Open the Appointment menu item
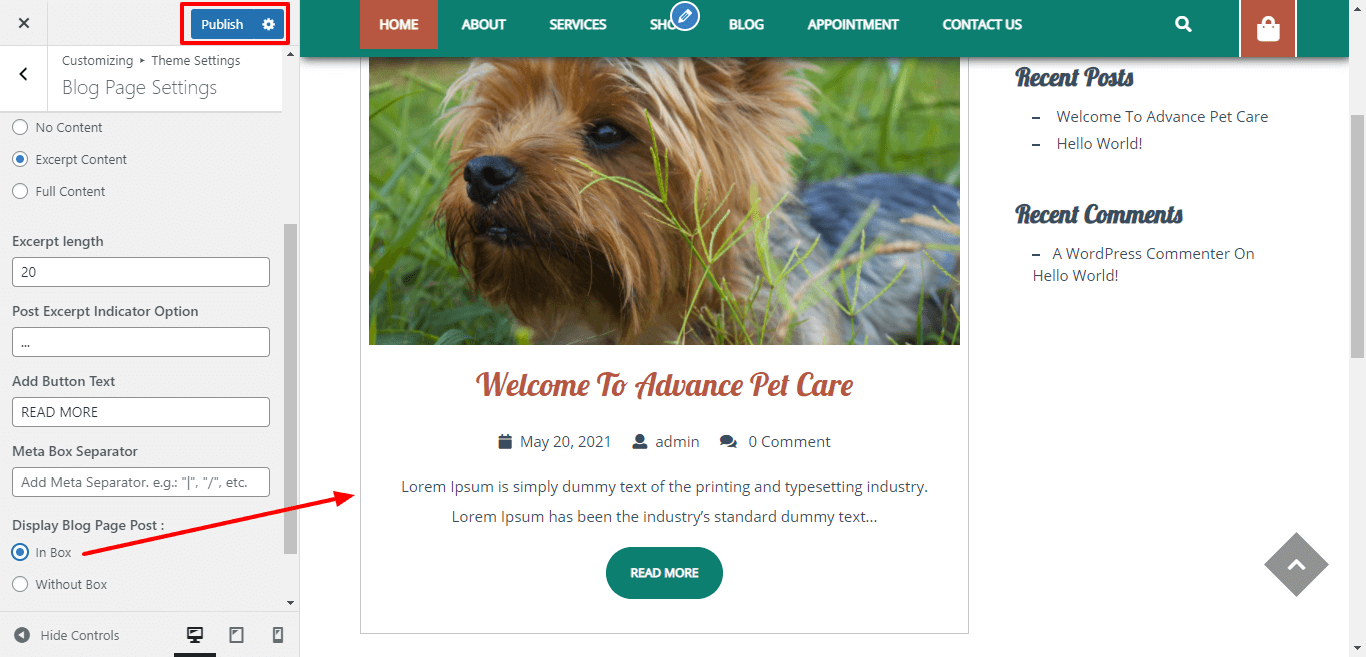This screenshot has width=1366, height=657. [853, 24]
